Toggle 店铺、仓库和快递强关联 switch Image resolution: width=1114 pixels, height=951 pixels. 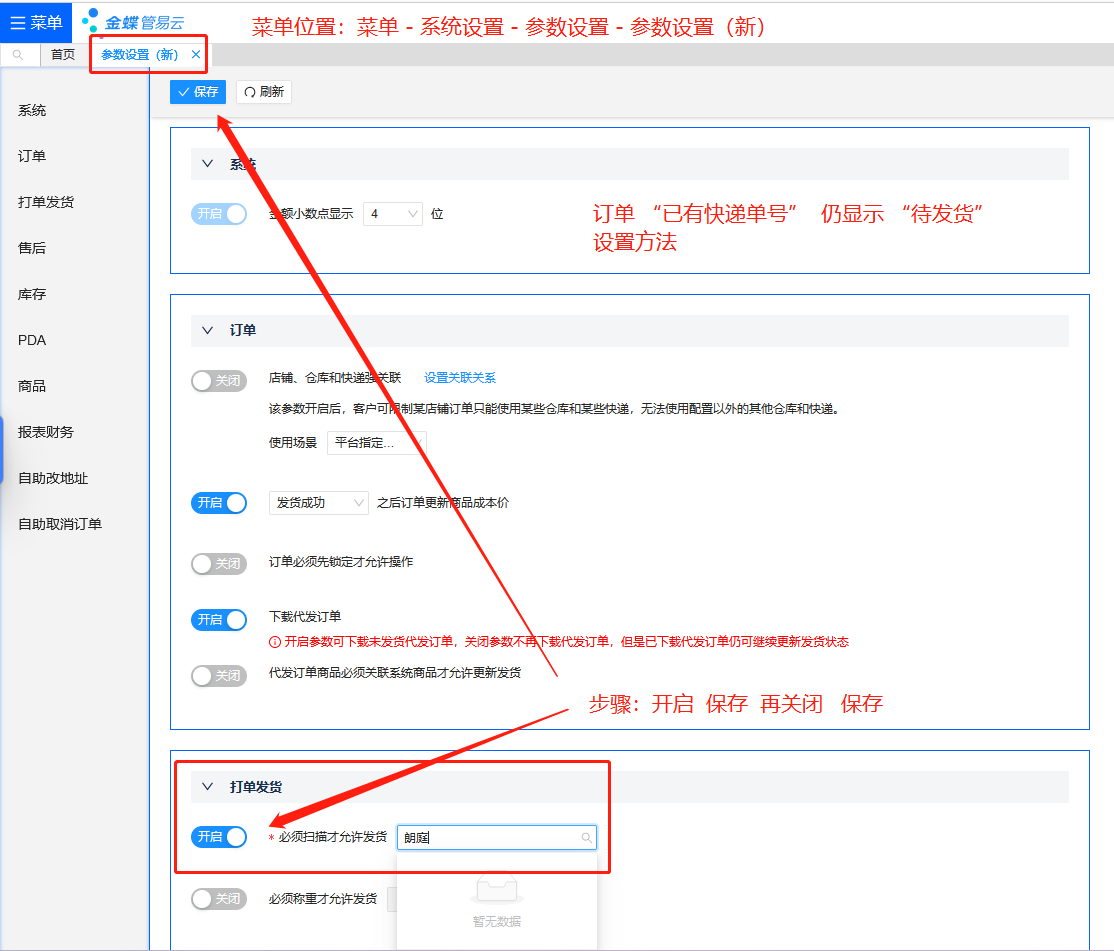click(x=218, y=381)
